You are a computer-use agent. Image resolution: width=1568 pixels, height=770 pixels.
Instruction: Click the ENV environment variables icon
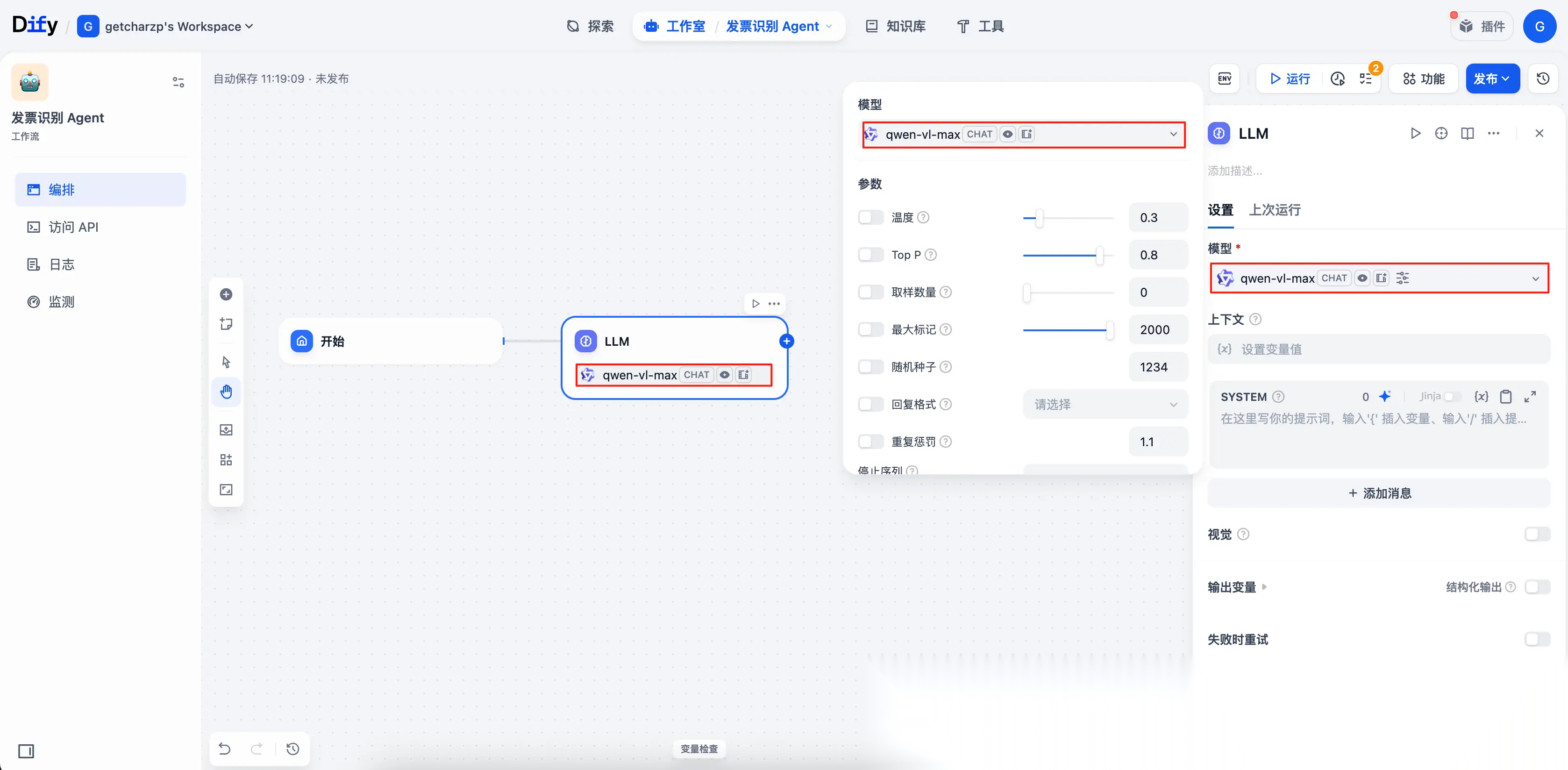tap(1224, 78)
